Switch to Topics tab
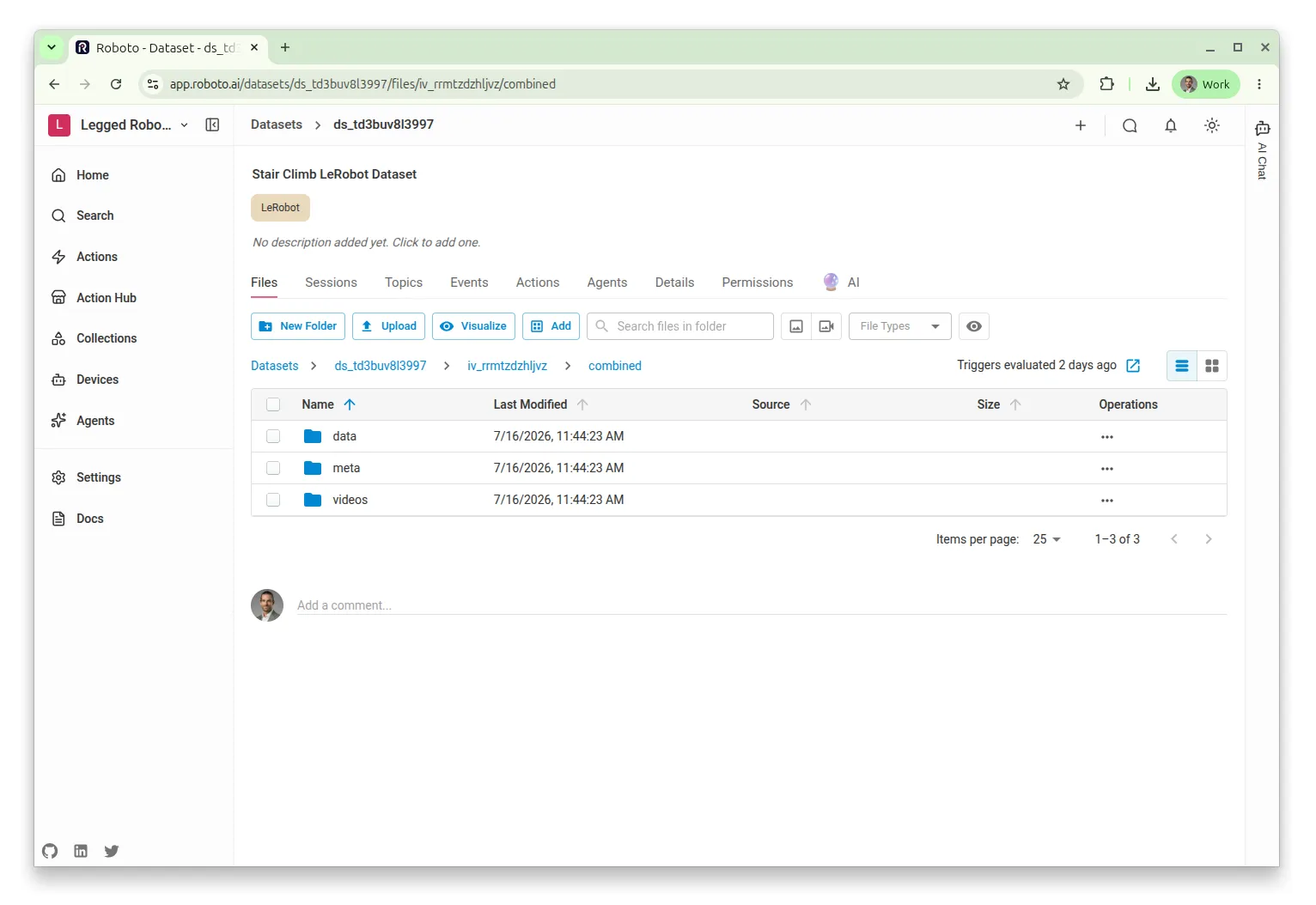 coord(404,282)
